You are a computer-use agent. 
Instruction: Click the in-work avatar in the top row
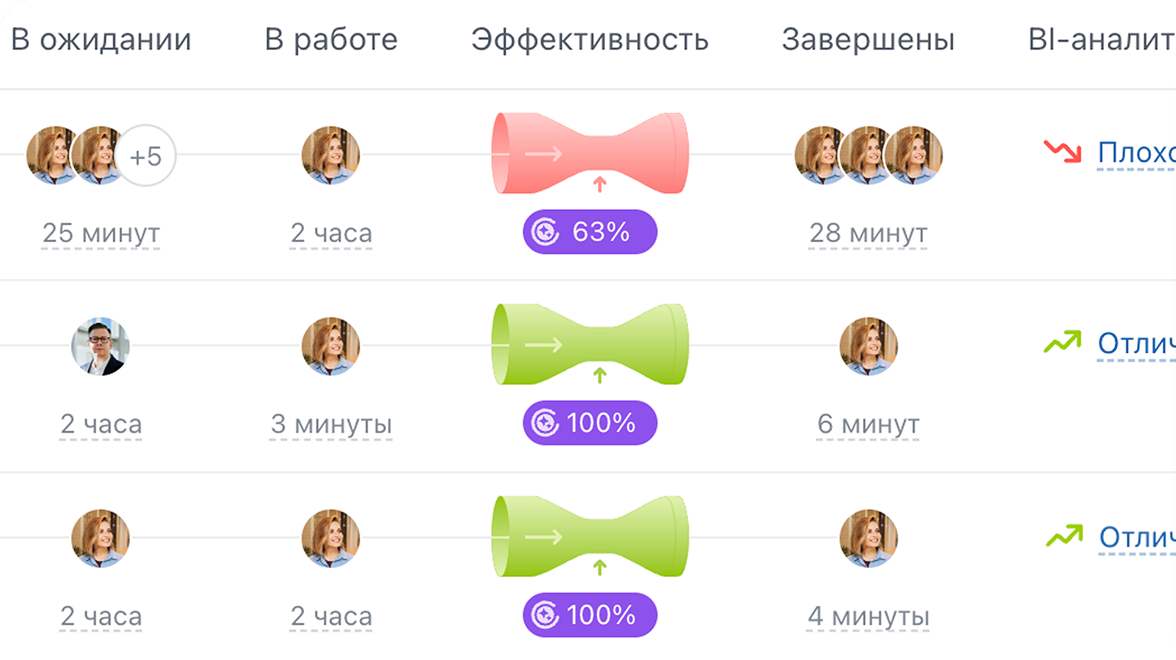click(331, 155)
